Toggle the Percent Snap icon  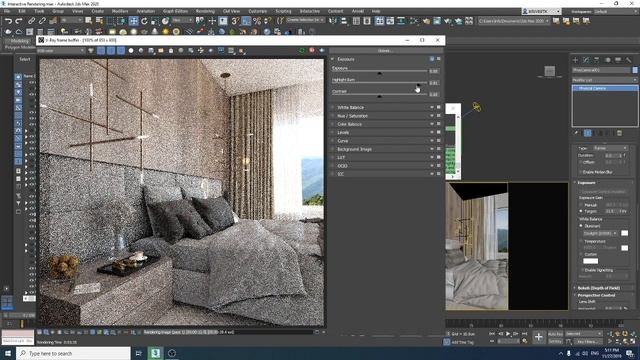click(257, 20)
